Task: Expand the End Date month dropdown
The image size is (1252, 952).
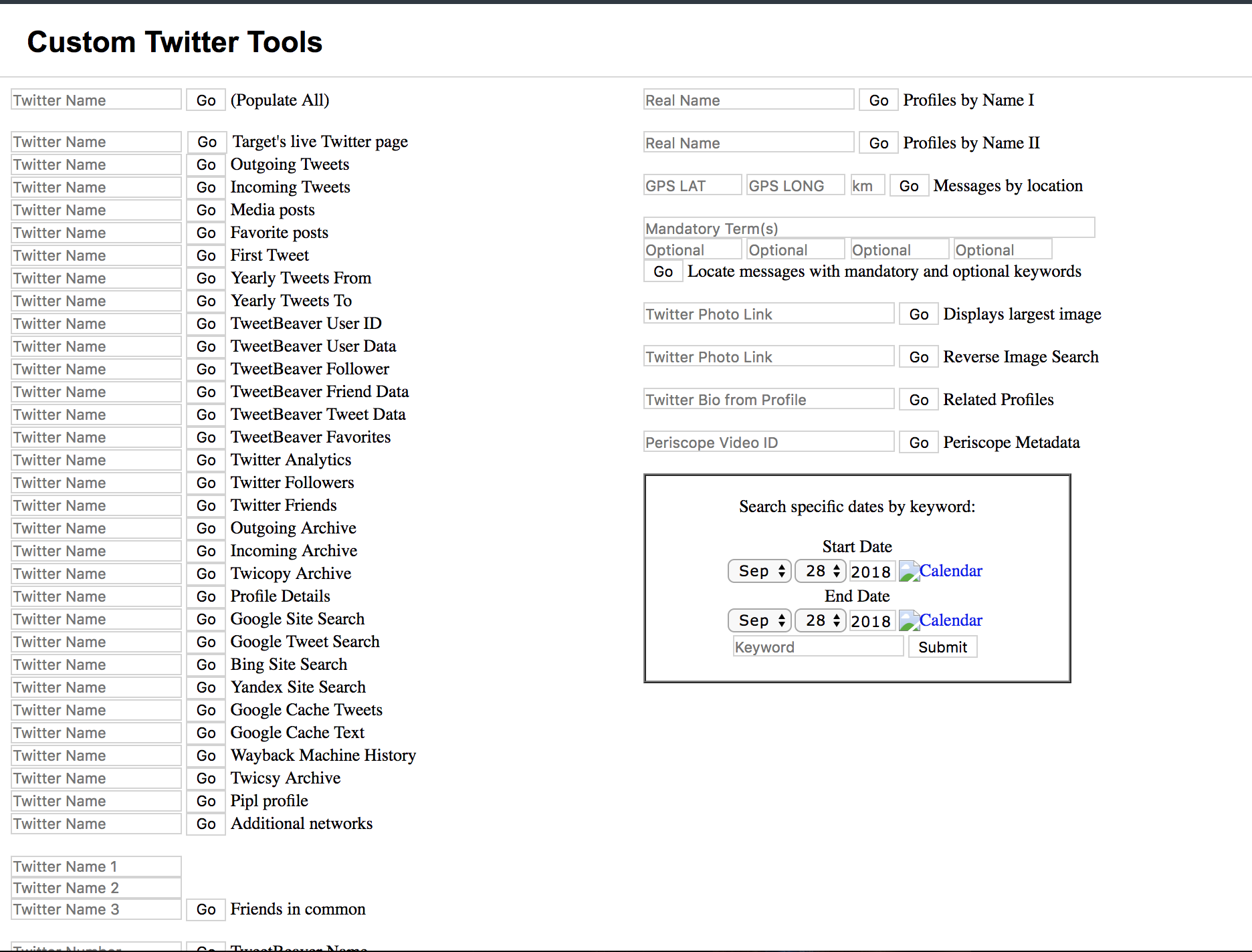Action: pos(760,621)
